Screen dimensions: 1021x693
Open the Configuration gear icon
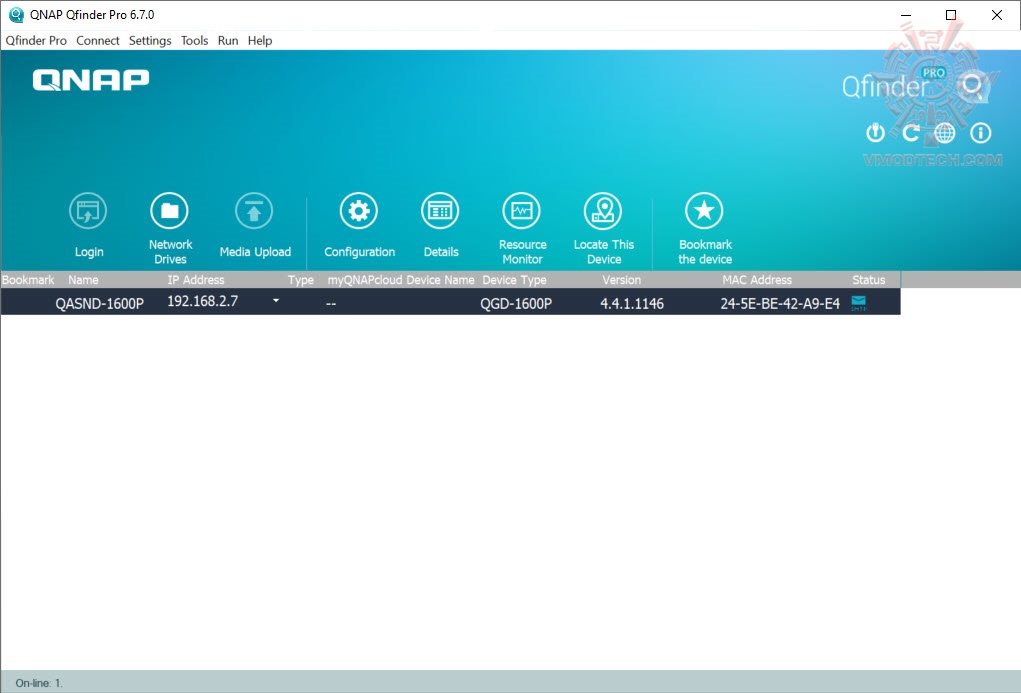(x=359, y=211)
